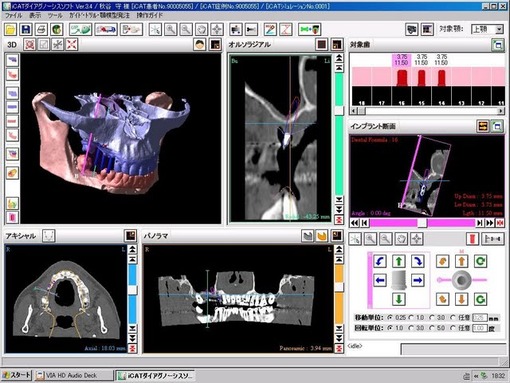The image size is (510, 383).
Task: Select 3.0 rotation unit radio button
Action: coord(411,328)
